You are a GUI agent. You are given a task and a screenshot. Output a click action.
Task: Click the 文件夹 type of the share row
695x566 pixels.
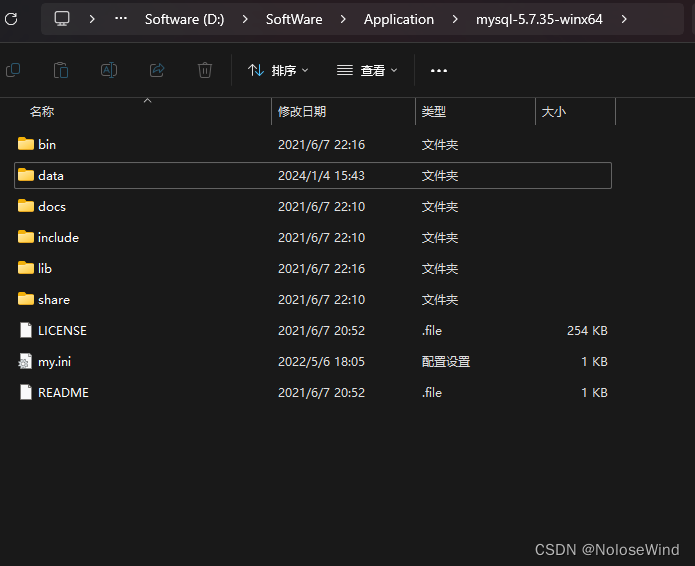pyautogui.click(x=440, y=300)
